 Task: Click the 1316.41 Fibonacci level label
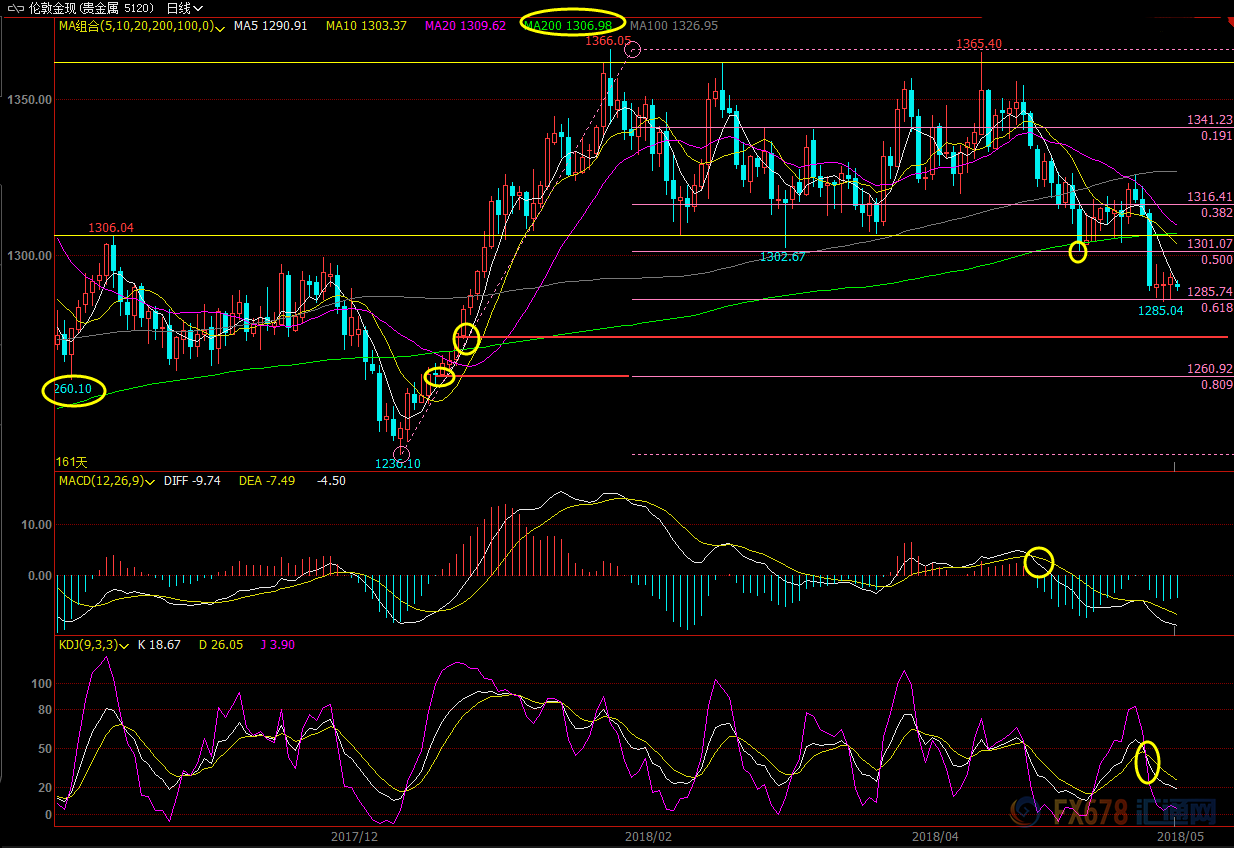coord(1209,198)
